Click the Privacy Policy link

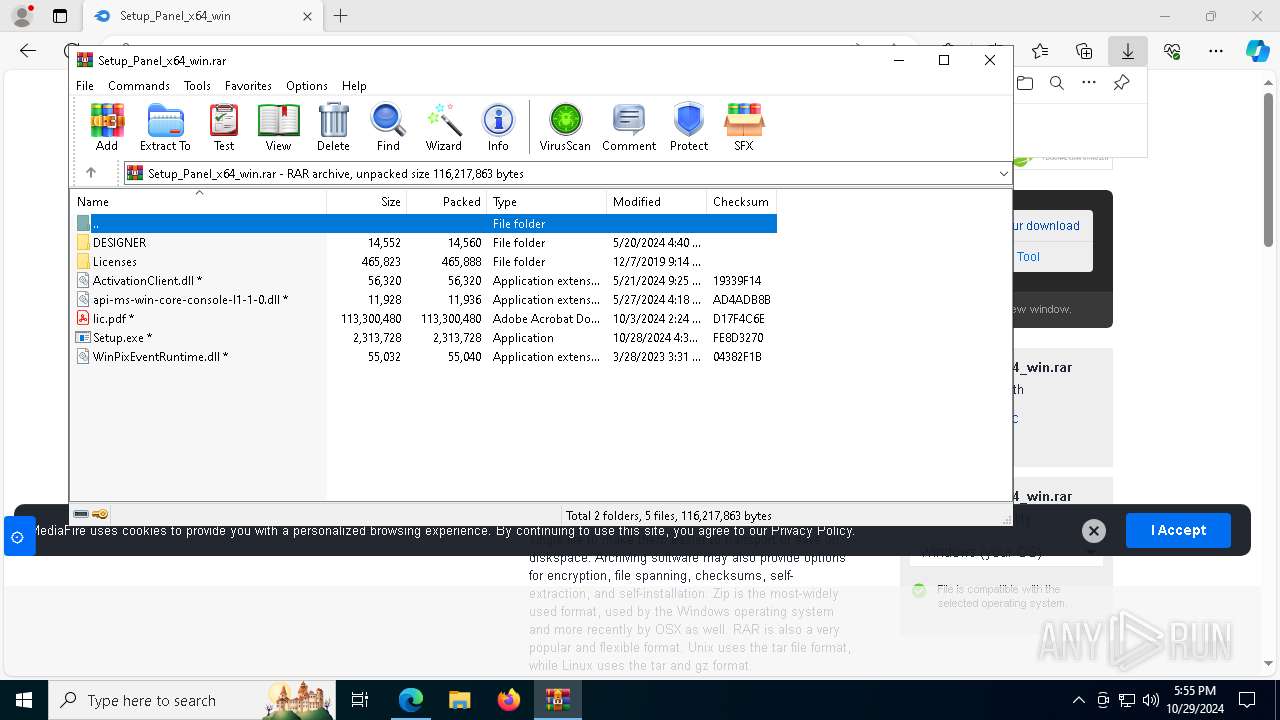(x=812, y=531)
